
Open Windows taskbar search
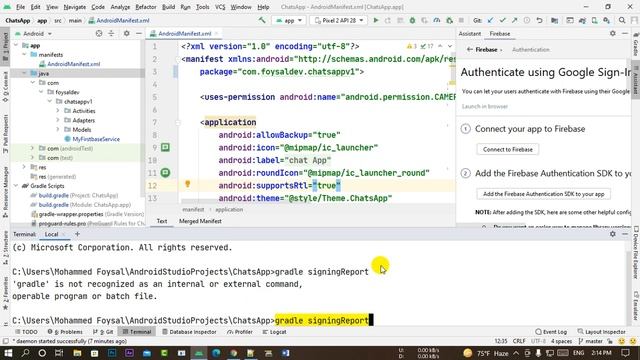[x=25, y=353]
